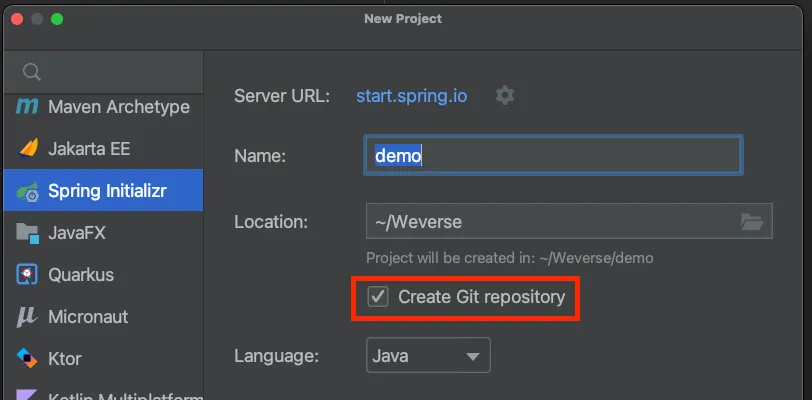Click the Quarkus logo icon

27,275
